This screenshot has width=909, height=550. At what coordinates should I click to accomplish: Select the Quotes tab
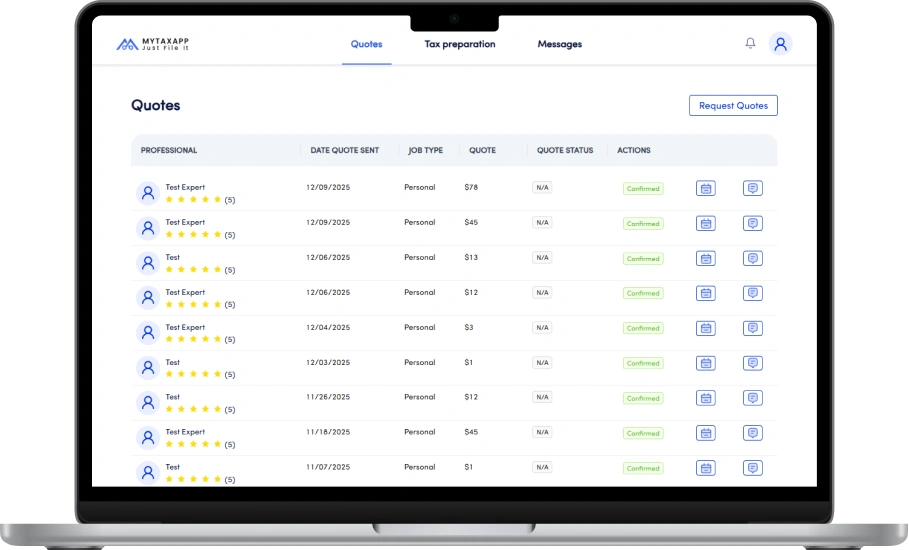(366, 44)
